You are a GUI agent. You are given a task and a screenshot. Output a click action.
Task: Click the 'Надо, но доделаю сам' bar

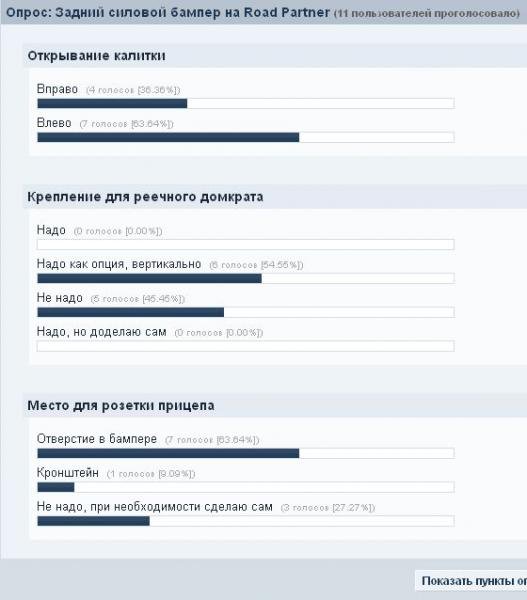(x=246, y=346)
